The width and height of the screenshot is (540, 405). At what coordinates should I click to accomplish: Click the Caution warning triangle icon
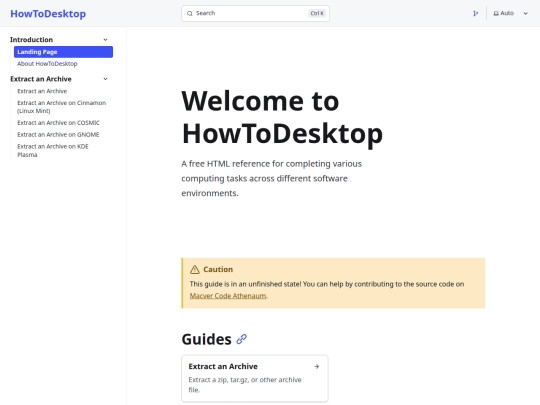(x=195, y=269)
